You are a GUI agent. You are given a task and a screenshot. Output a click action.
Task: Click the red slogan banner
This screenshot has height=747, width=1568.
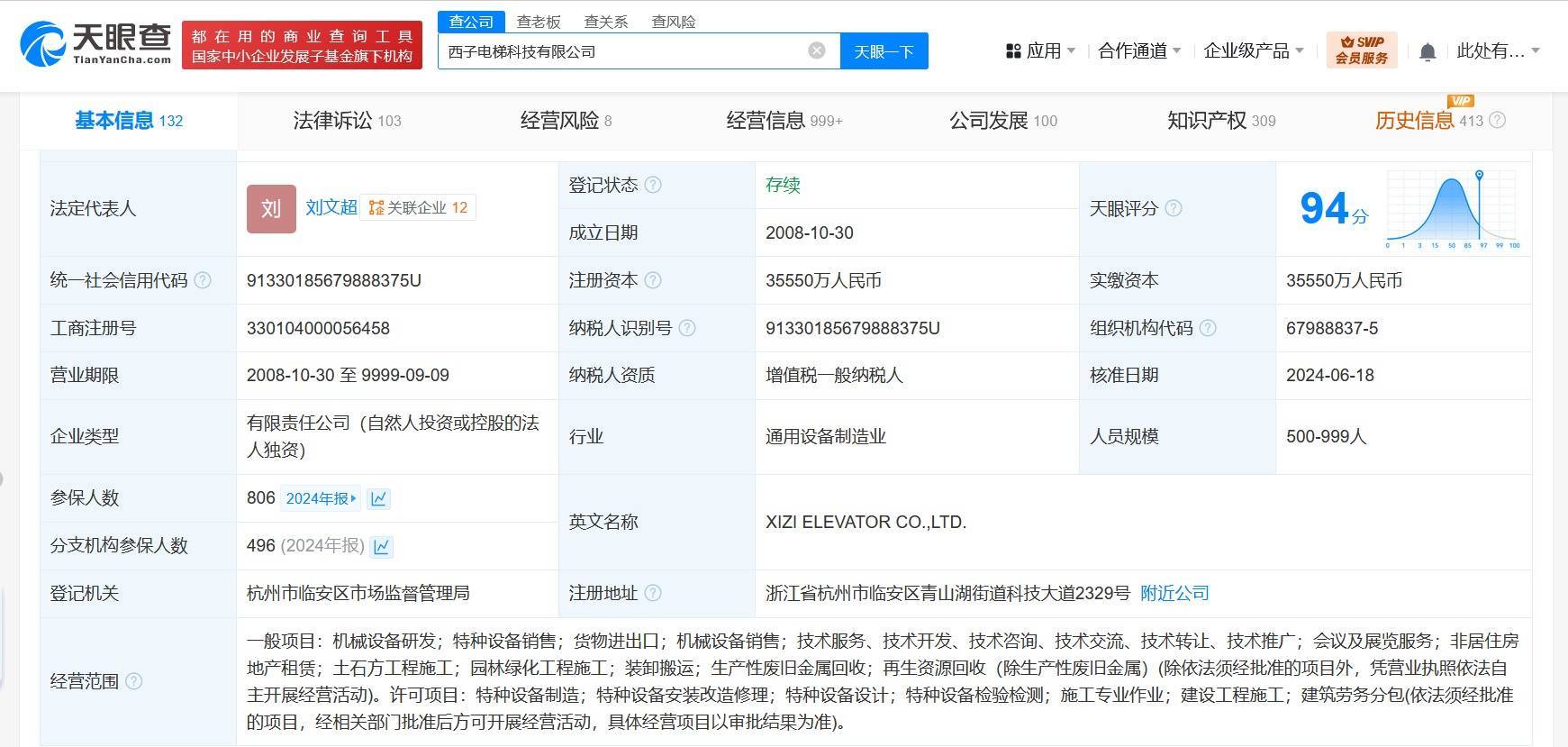[302, 46]
